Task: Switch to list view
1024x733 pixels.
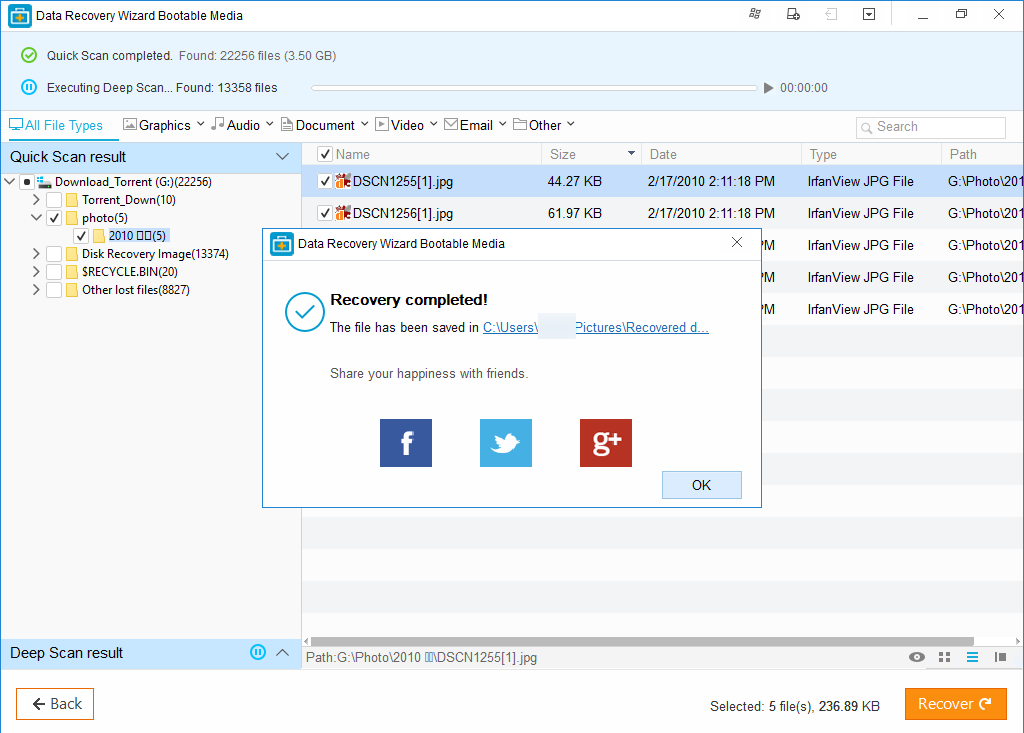Action: 972,657
